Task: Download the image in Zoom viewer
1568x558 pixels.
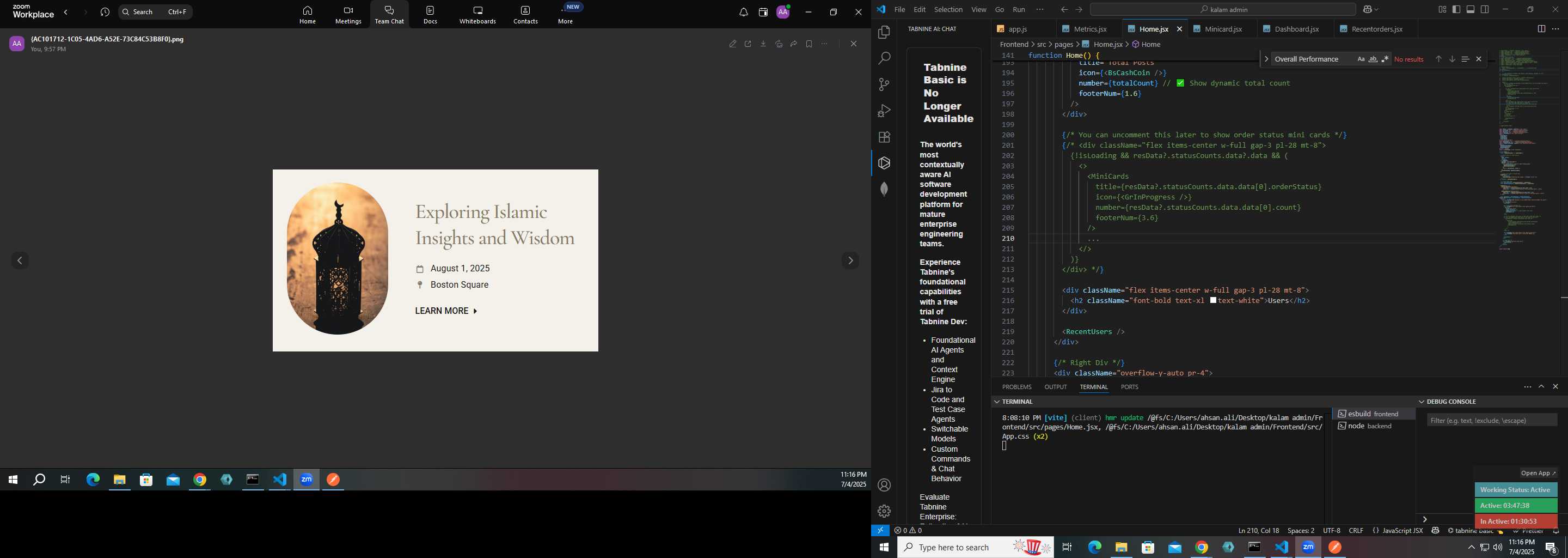Action: click(763, 44)
